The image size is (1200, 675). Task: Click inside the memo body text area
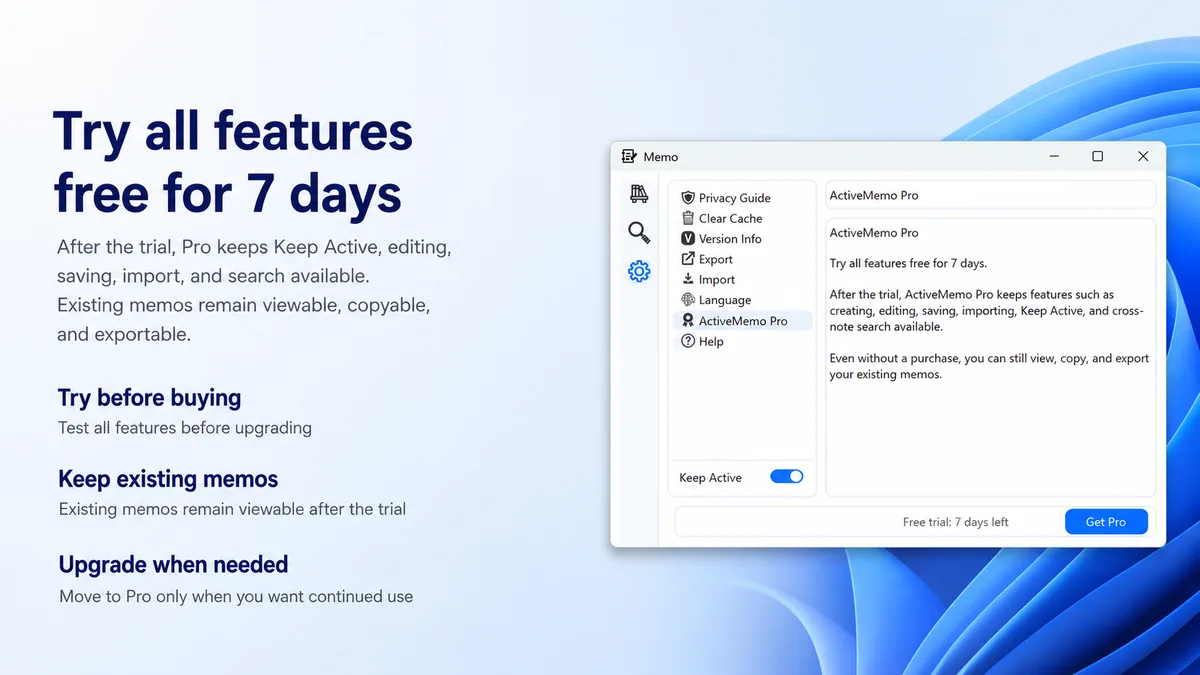point(990,357)
